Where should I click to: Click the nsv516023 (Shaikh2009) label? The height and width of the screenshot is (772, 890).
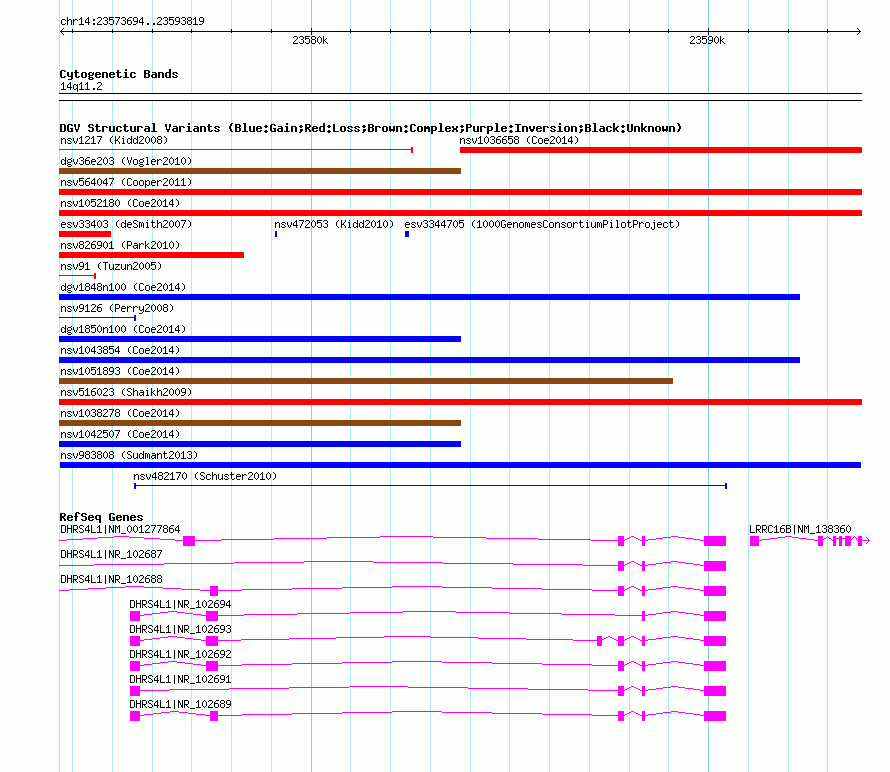click(x=126, y=392)
